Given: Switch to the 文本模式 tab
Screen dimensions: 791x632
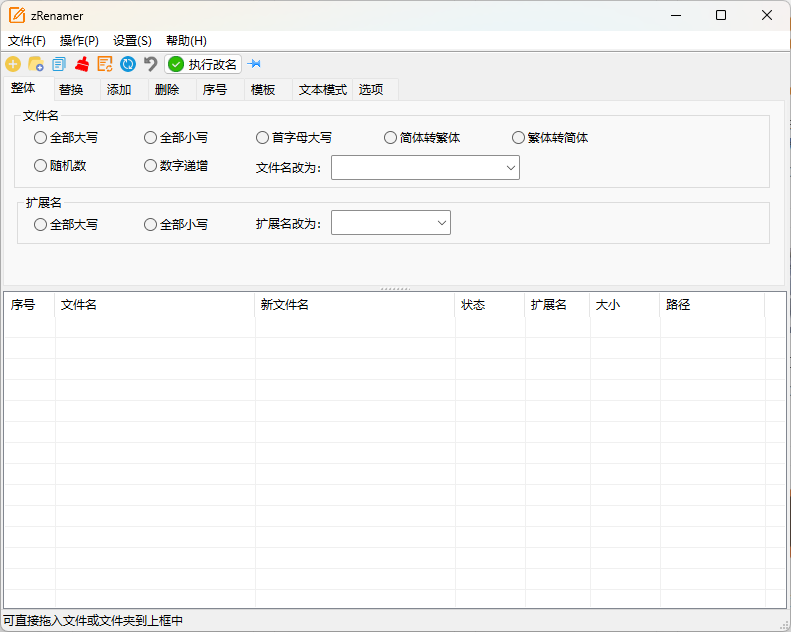Looking at the screenshot, I should pyautogui.click(x=322, y=90).
